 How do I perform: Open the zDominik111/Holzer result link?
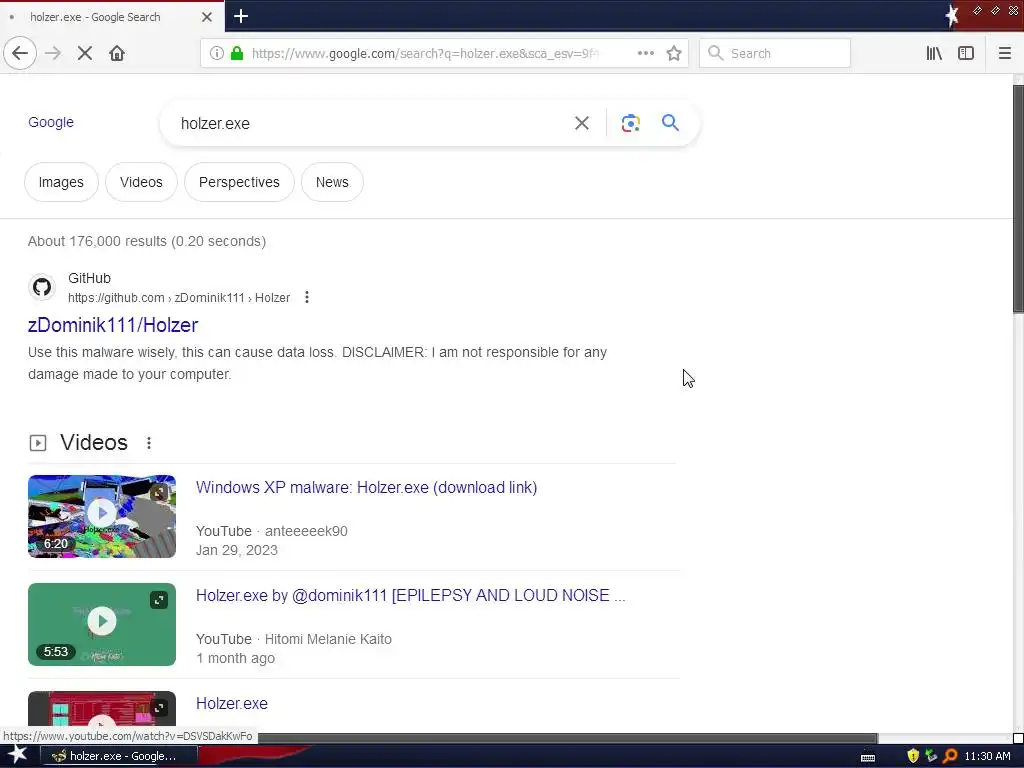pos(113,325)
